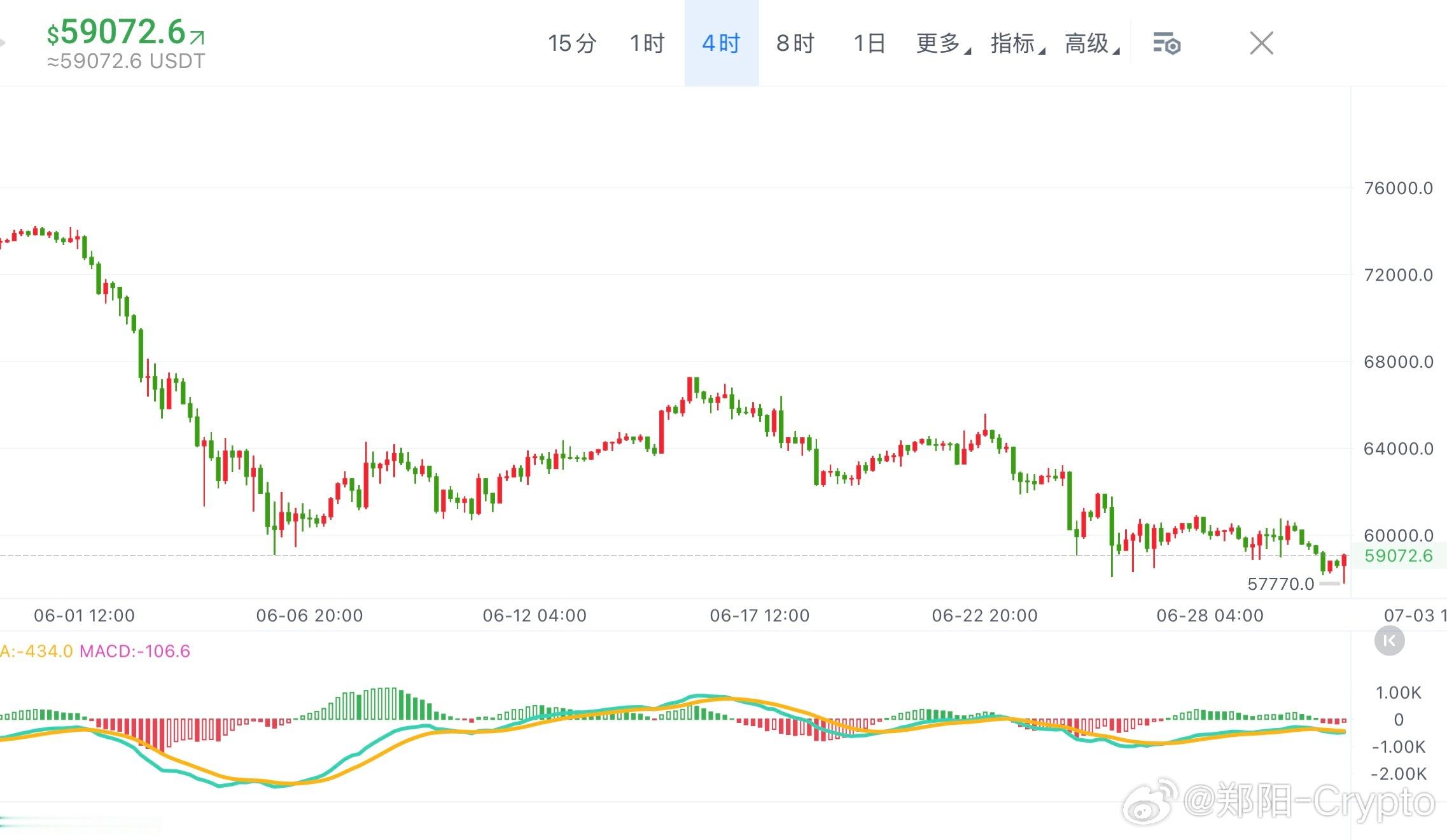Close the fullscreen chart view
Viewport: 1447px width, 840px height.
coord(1261,43)
